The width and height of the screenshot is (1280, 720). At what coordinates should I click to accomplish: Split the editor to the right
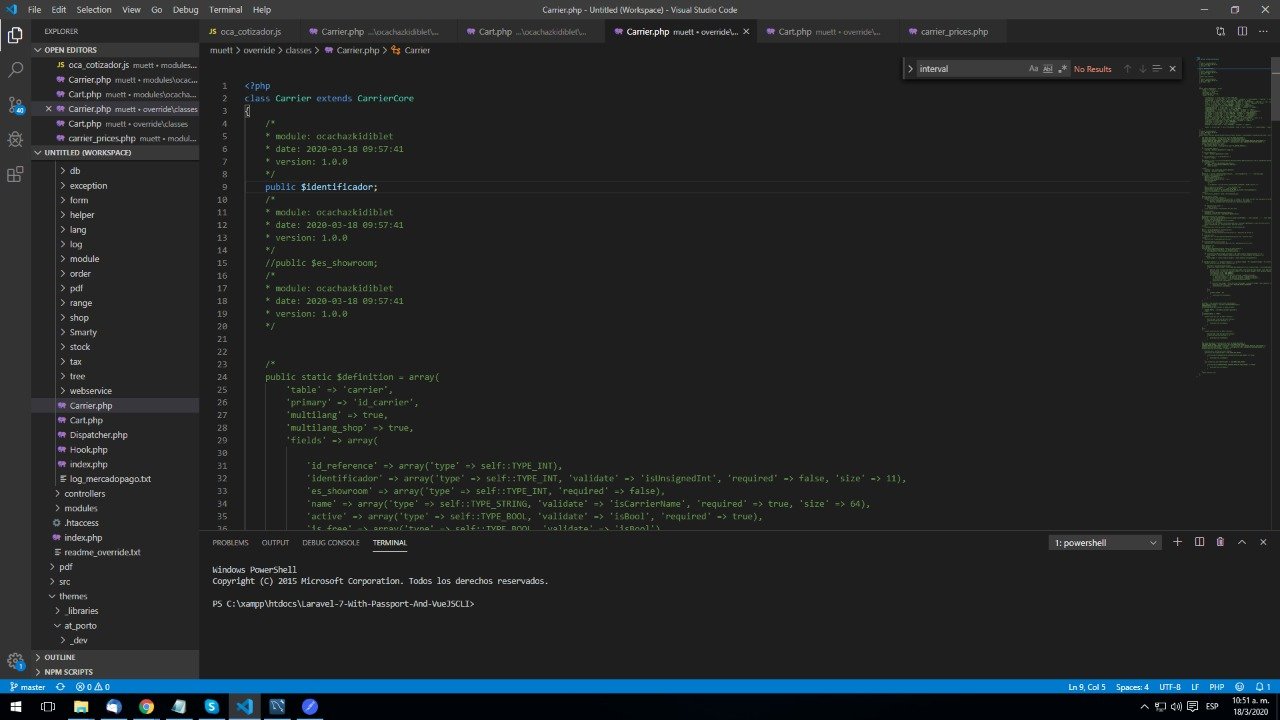[x=1242, y=32]
